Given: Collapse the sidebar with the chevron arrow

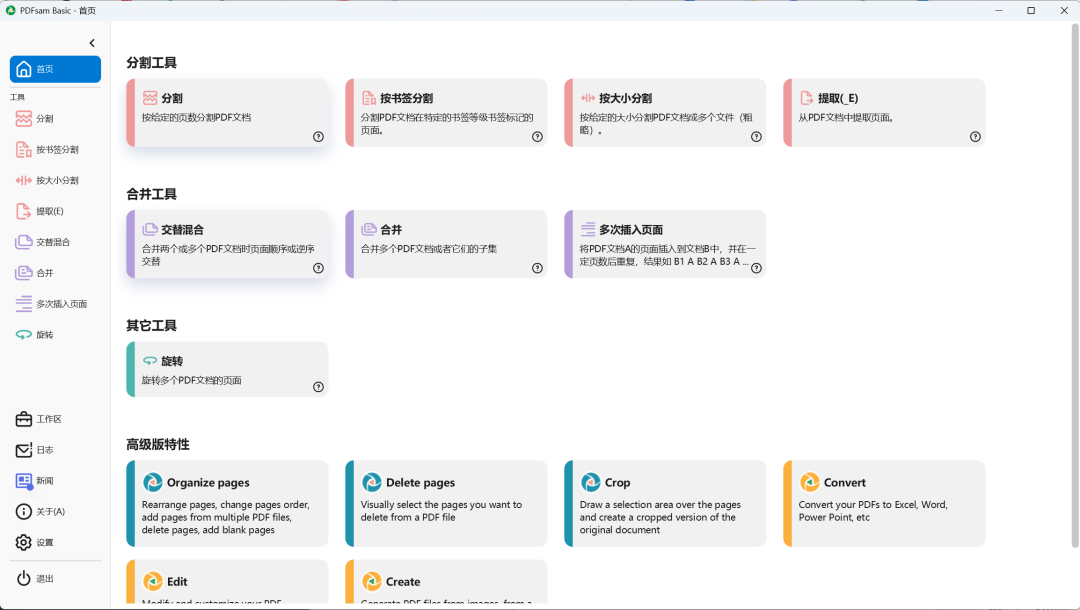Looking at the screenshot, I should click(x=91, y=42).
